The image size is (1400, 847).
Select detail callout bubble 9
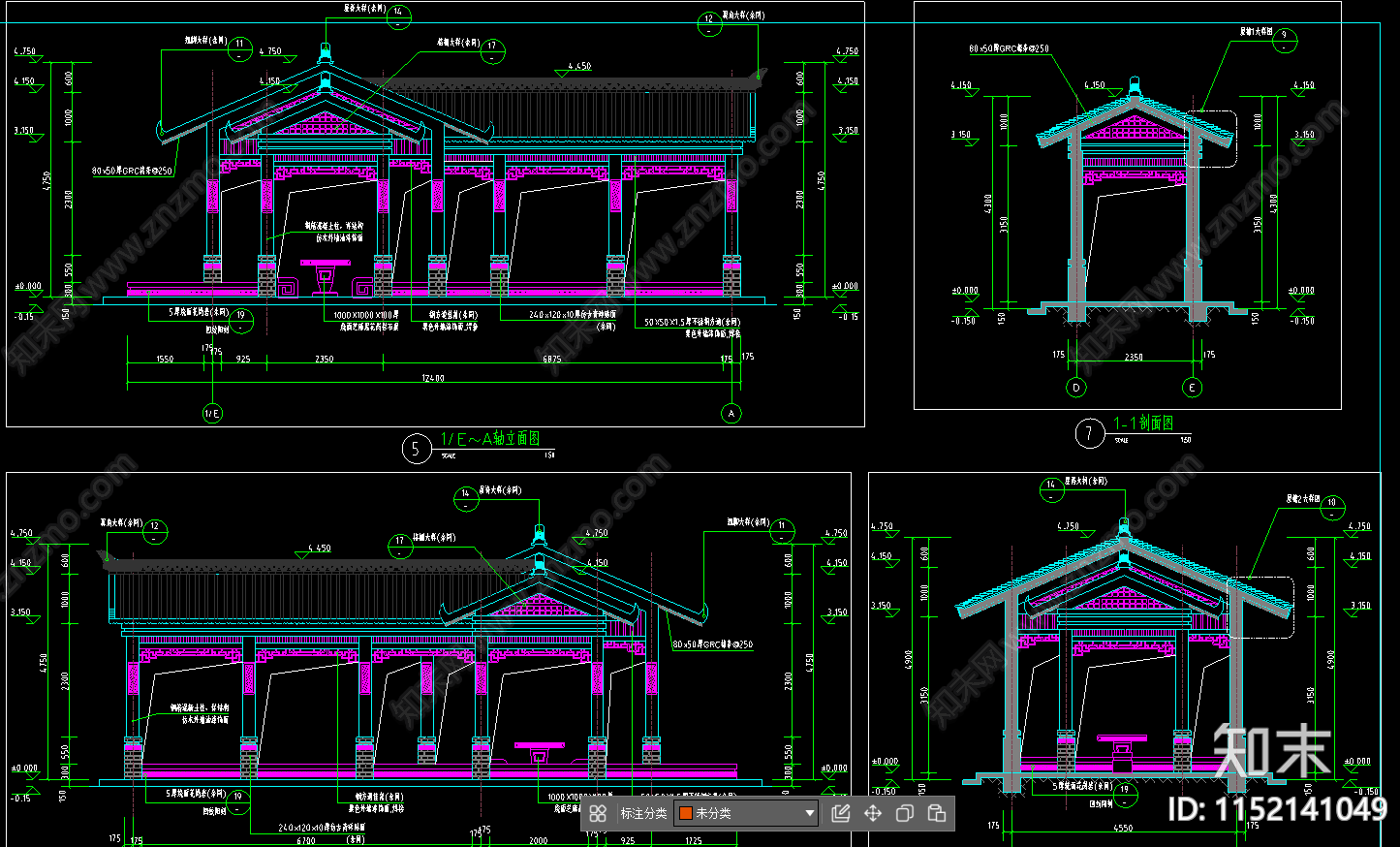(1285, 39)
